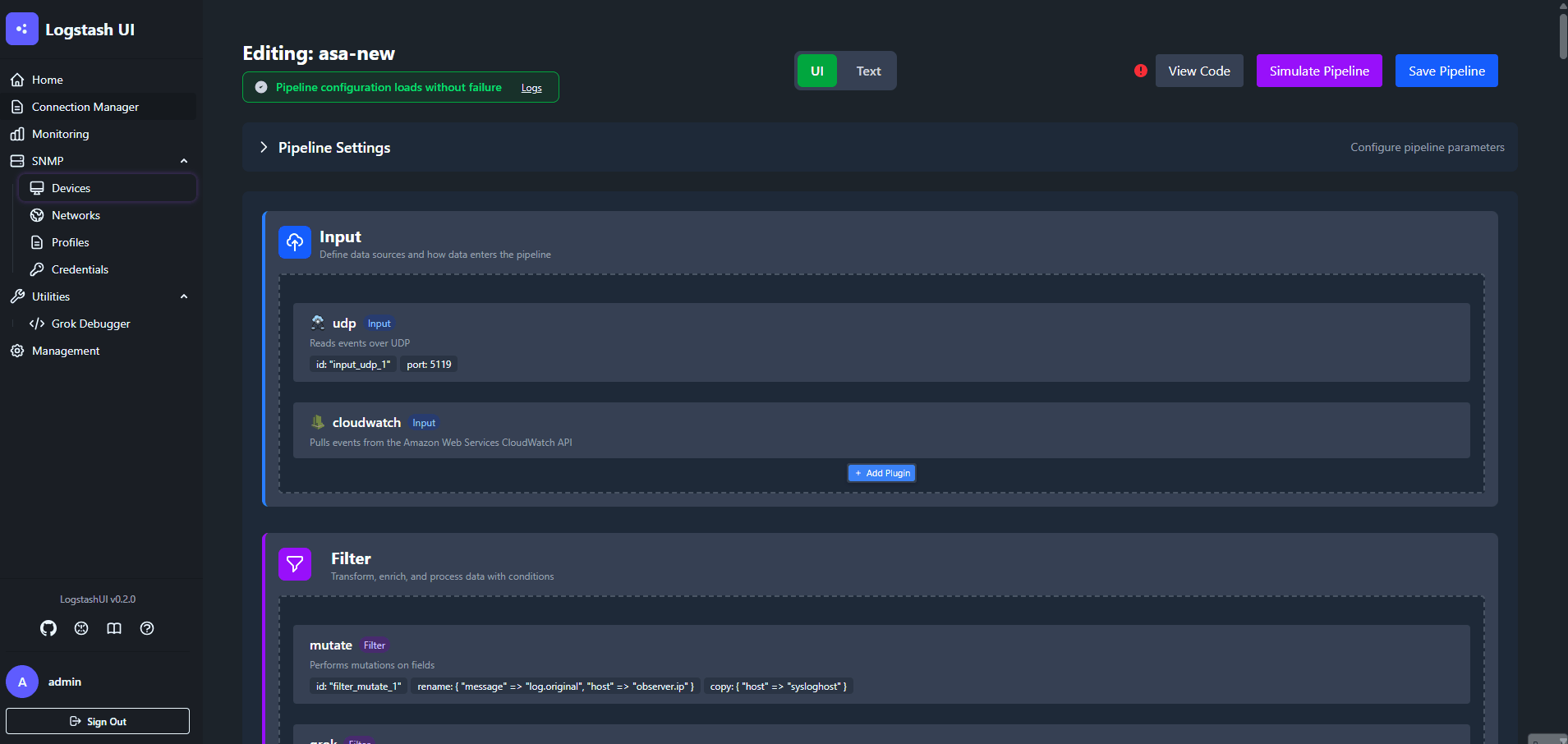Click the Management gear icon
The height and width of the screenshot is (744, 1568).
[x=17, y=351]
